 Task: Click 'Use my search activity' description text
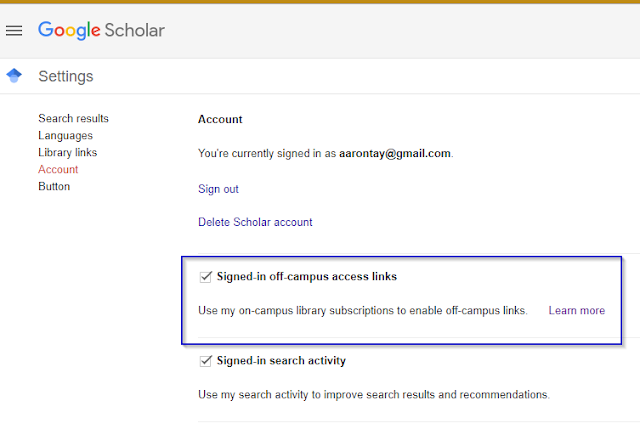tap(374, 395)
